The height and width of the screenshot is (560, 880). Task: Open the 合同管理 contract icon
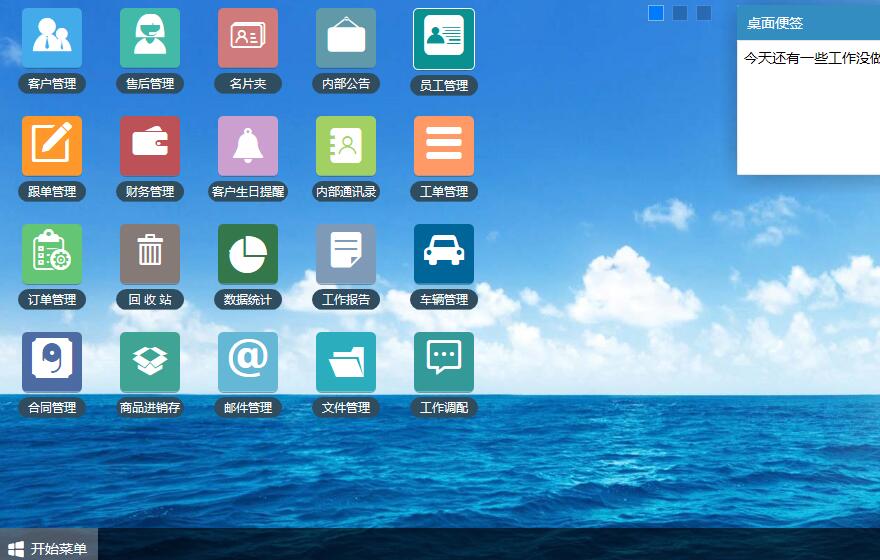pos(52,362)
